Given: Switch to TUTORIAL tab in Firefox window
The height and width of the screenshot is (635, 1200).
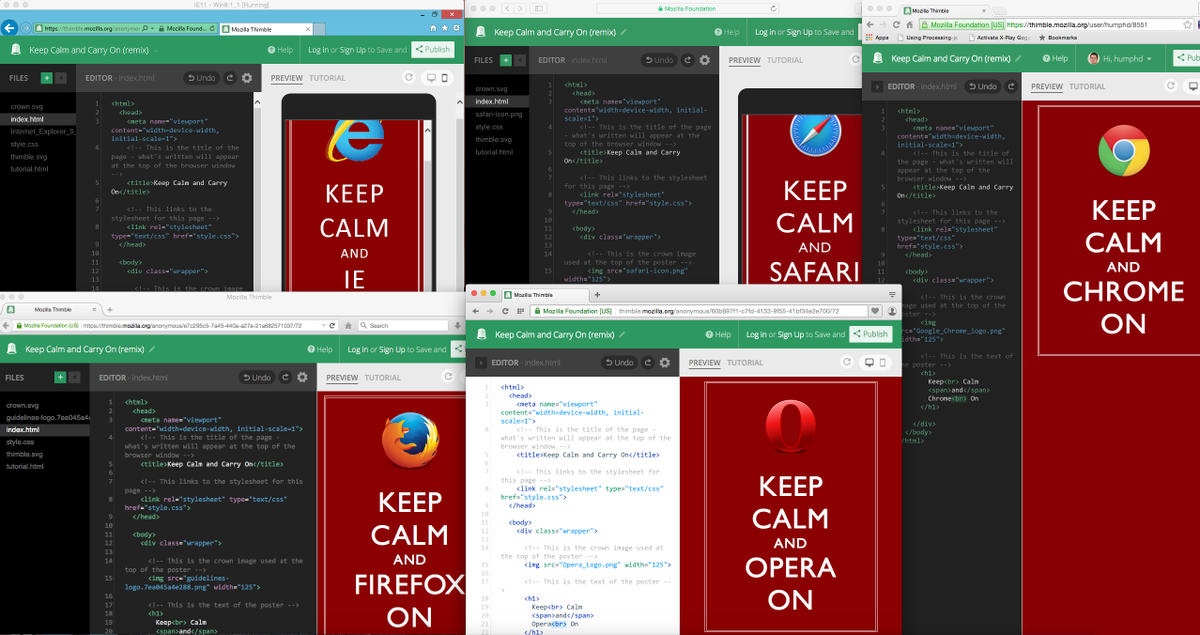Looking at the screenshot, I should click(x=383, y=377).
